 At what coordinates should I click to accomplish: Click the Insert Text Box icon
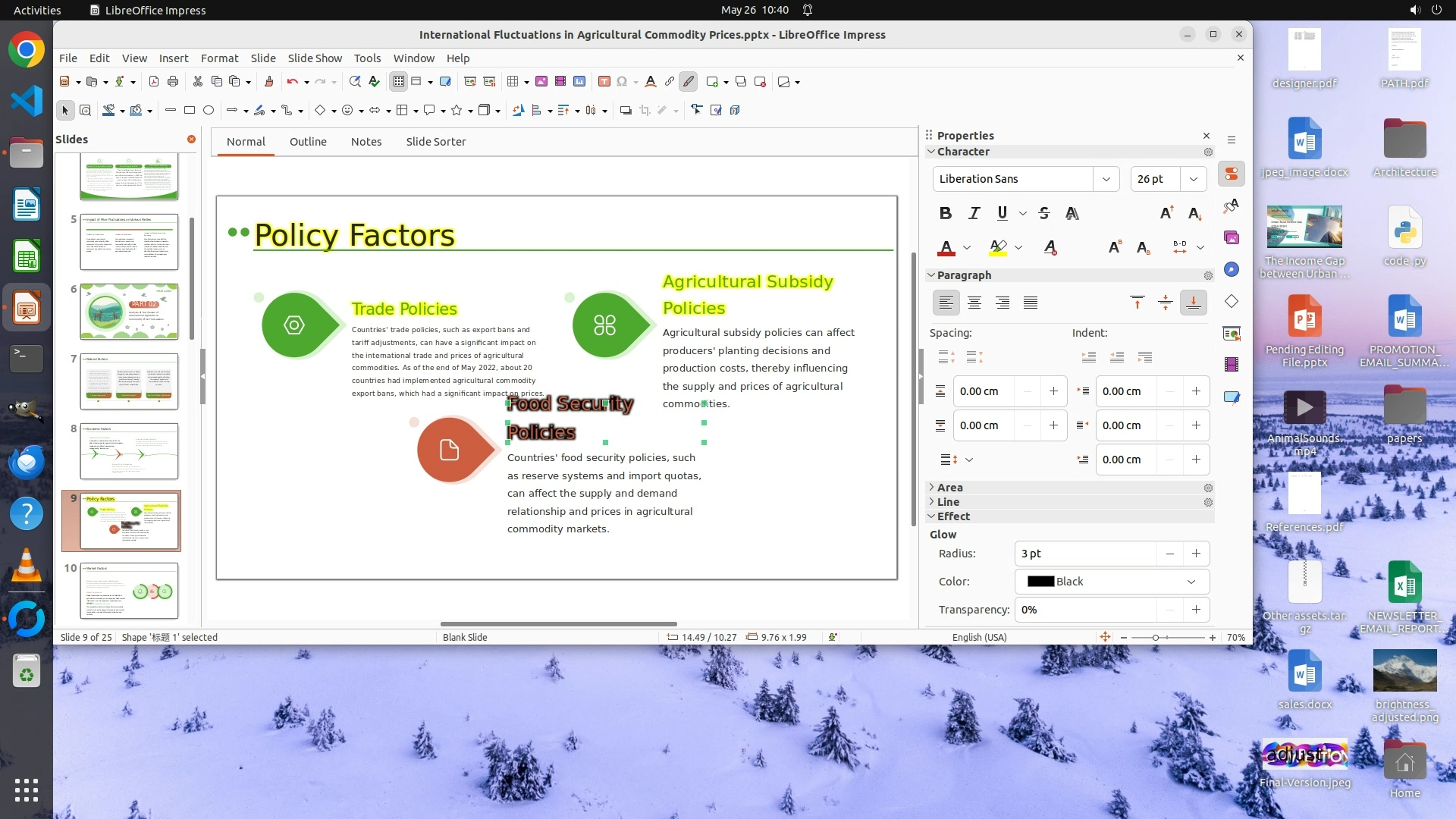[x=604, y=82]
